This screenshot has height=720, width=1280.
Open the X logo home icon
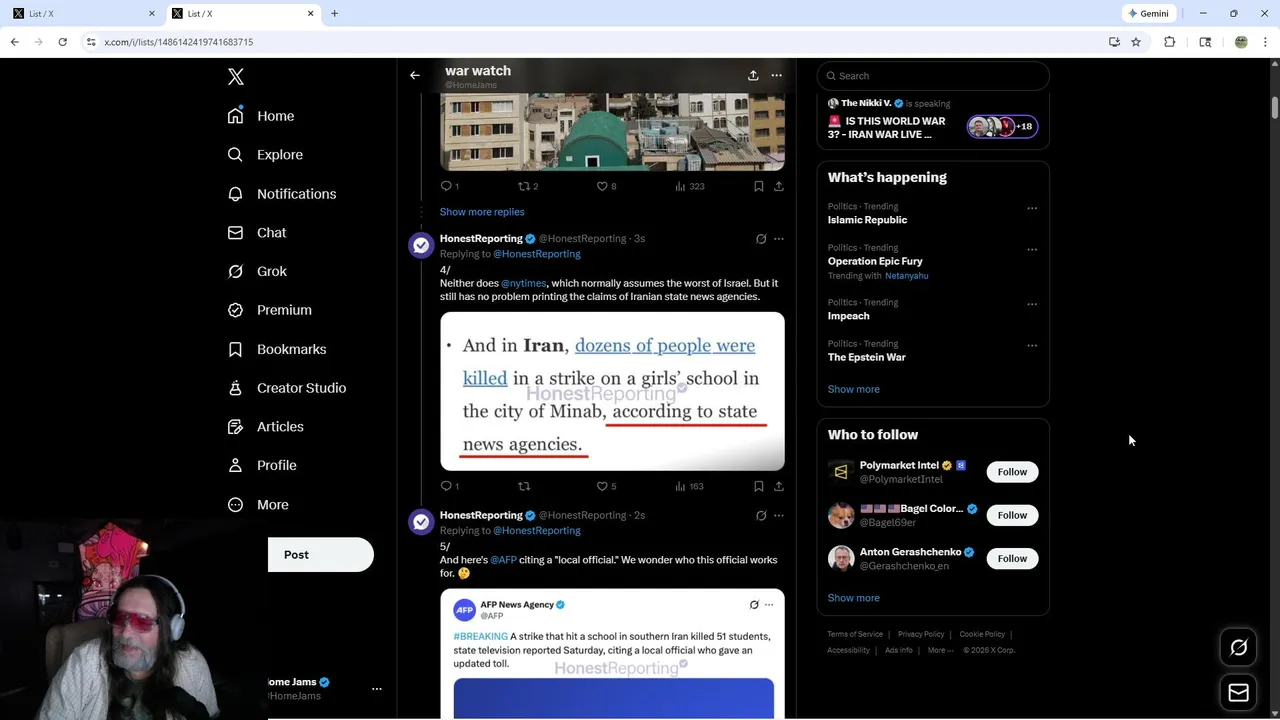pyautogui.click(x=236, y=77)
